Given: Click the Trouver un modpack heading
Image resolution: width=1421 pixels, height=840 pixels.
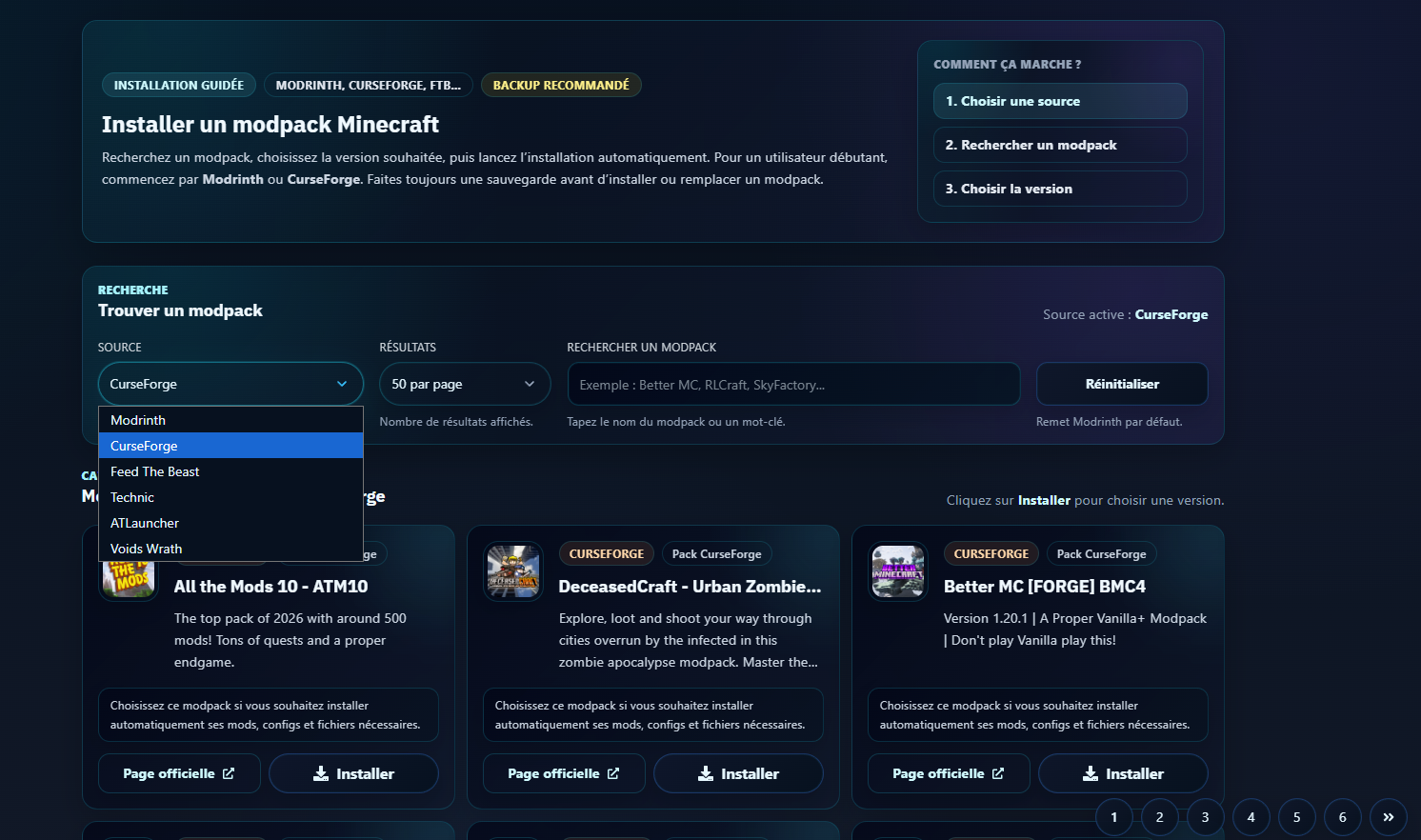Looking at the screenshot, I should tap(180, 310).
